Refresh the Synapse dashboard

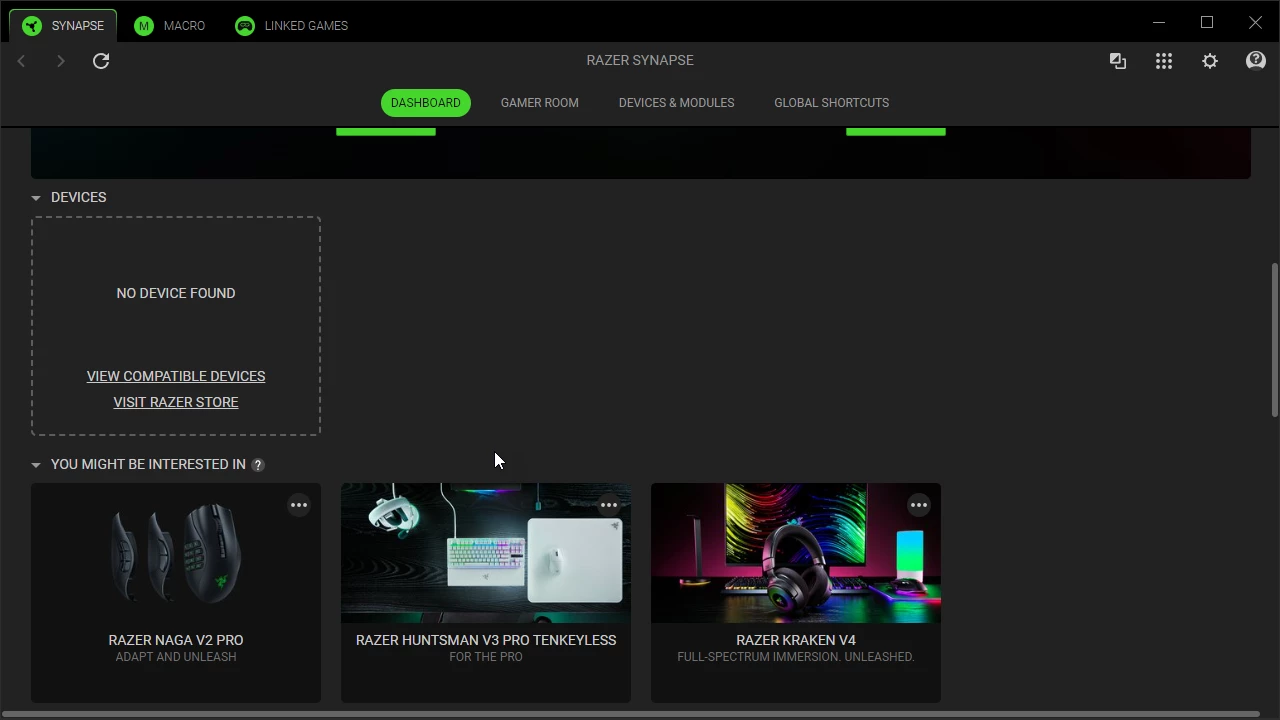[x=101, y=61]
